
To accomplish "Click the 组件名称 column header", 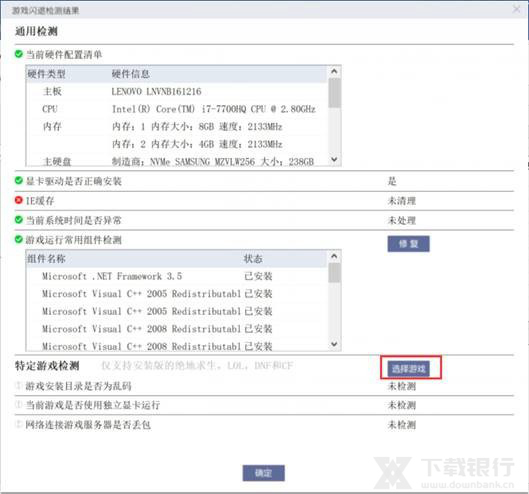I will (x=47, y=259).
